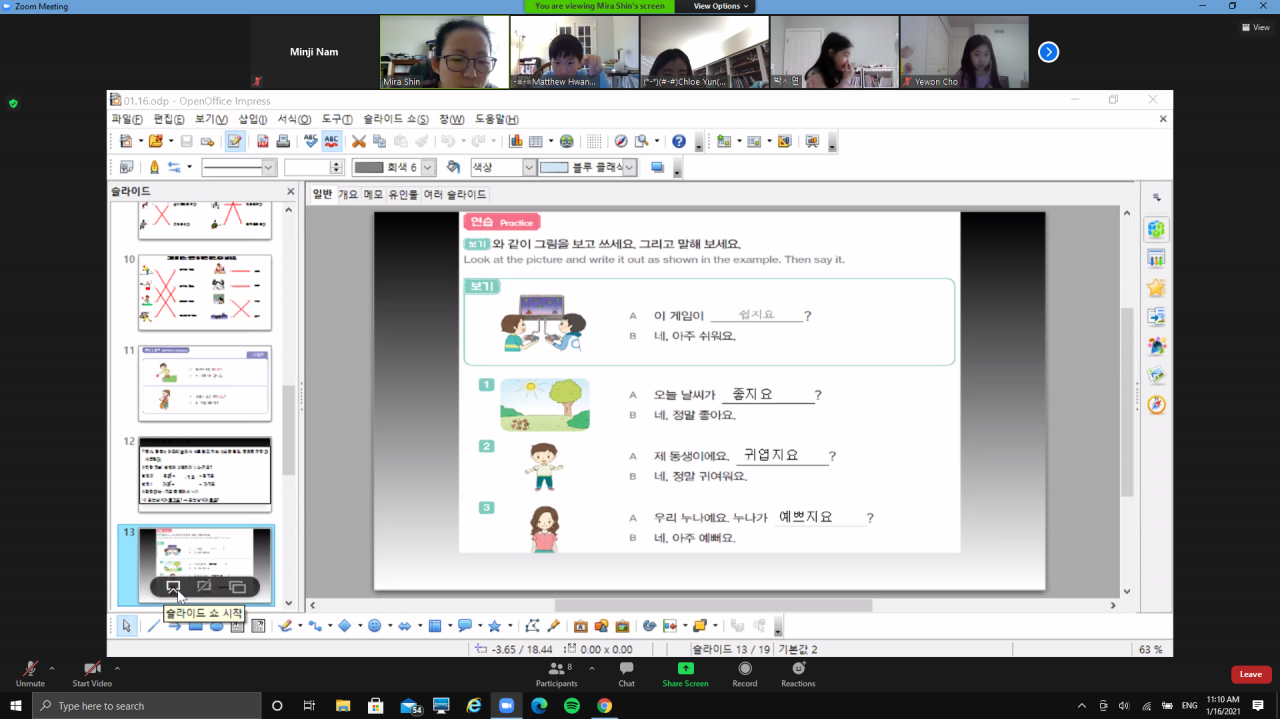This screenshot has height=719, width=1280.
Task: Open OpenOffice Help question-mark icon
Action: pos(679,141)
